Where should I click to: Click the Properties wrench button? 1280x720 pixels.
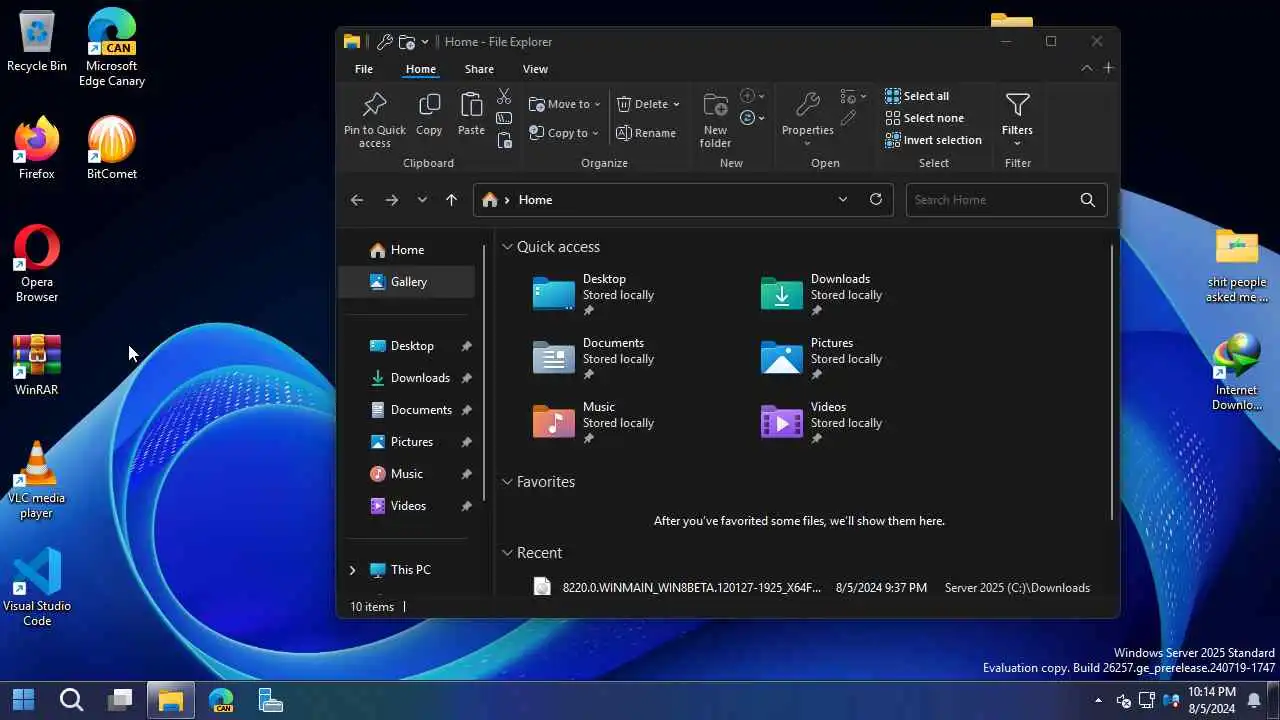[x=808, y=119]
